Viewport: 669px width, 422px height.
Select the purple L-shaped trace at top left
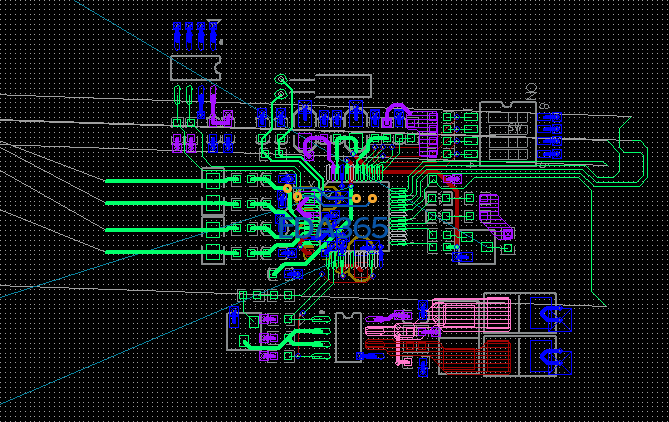218,107
